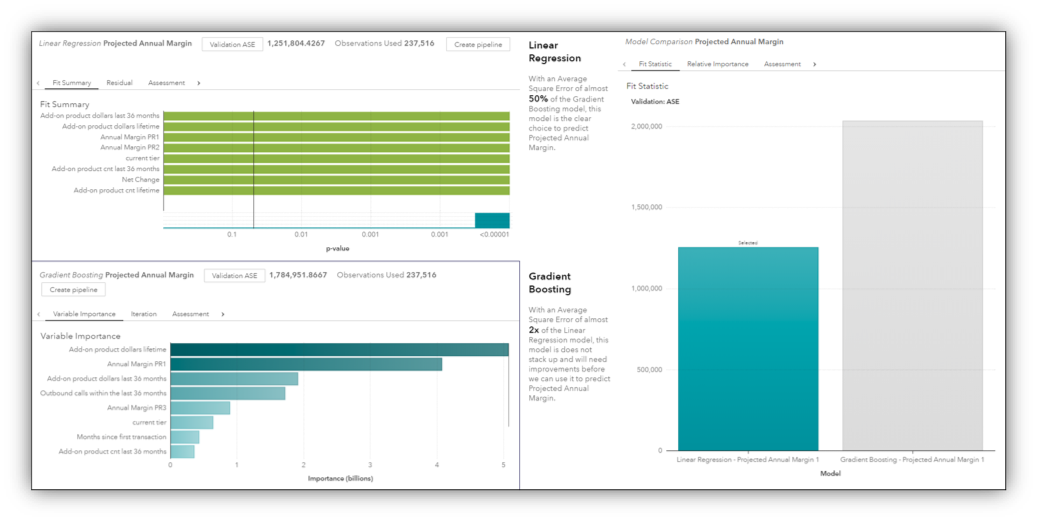Image resolution: width=1037 pixels, height=520 pixels.
Task: Click the right chevron after Gradient Boosting Assessment tab
Action: click(223, 314)
